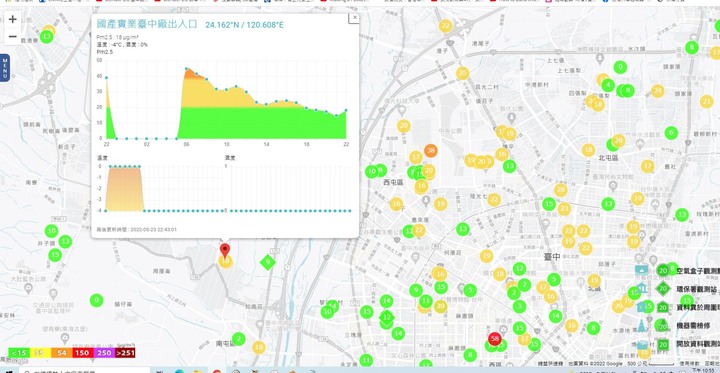The height and width of the screenshot is (373, 720).
Task: Toggle 空氣盒子觀測點 layer icon
Action: tap(663, 271)
